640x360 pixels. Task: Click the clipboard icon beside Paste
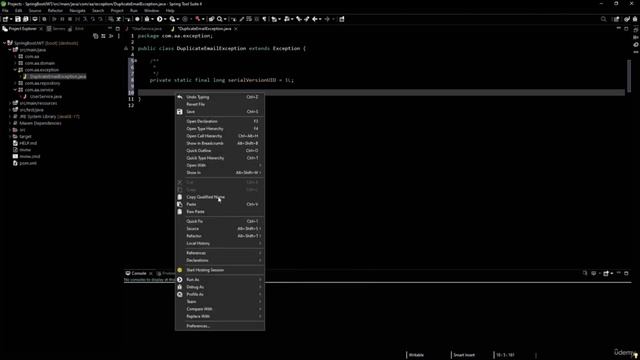point(180,204)
